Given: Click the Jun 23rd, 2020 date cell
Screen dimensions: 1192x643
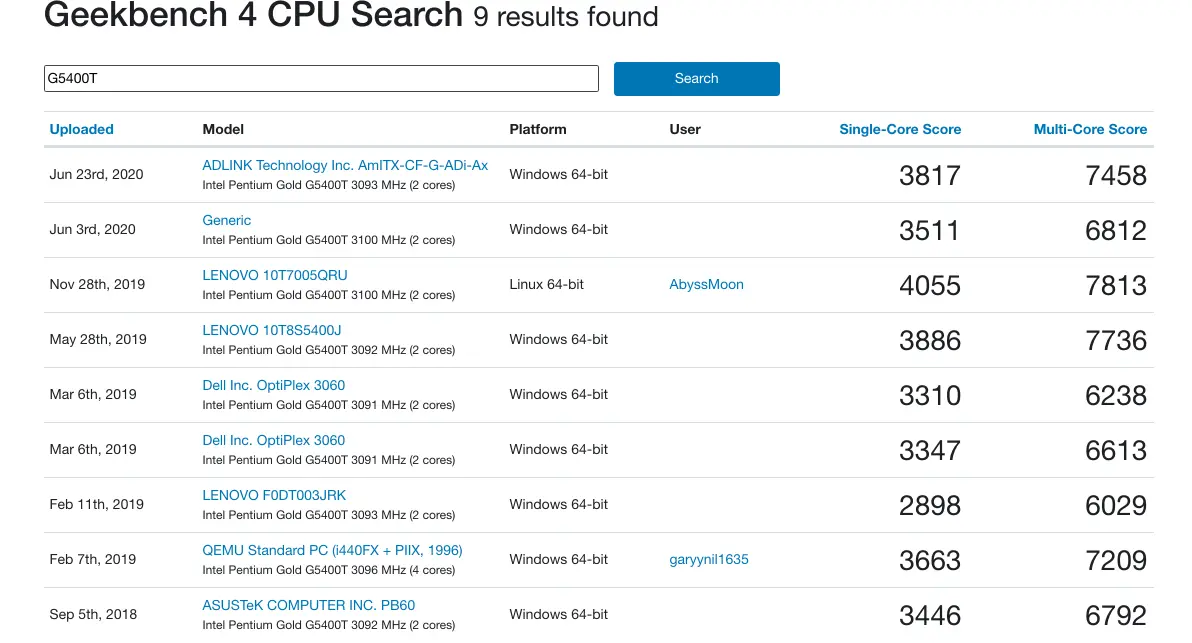Looking at the screenshot, I should tap(96, 174).
